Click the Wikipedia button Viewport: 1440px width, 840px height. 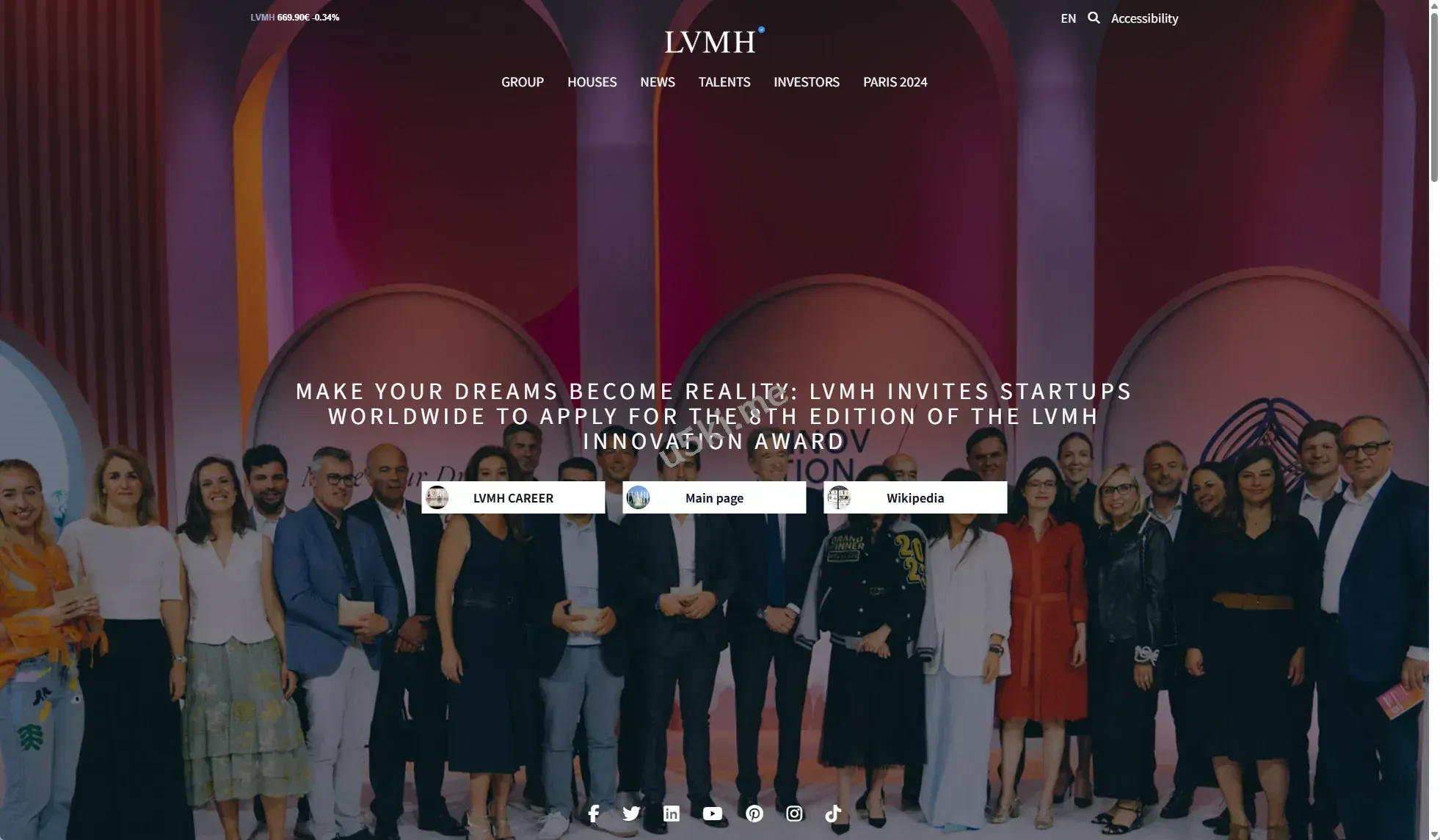(915, 497)
